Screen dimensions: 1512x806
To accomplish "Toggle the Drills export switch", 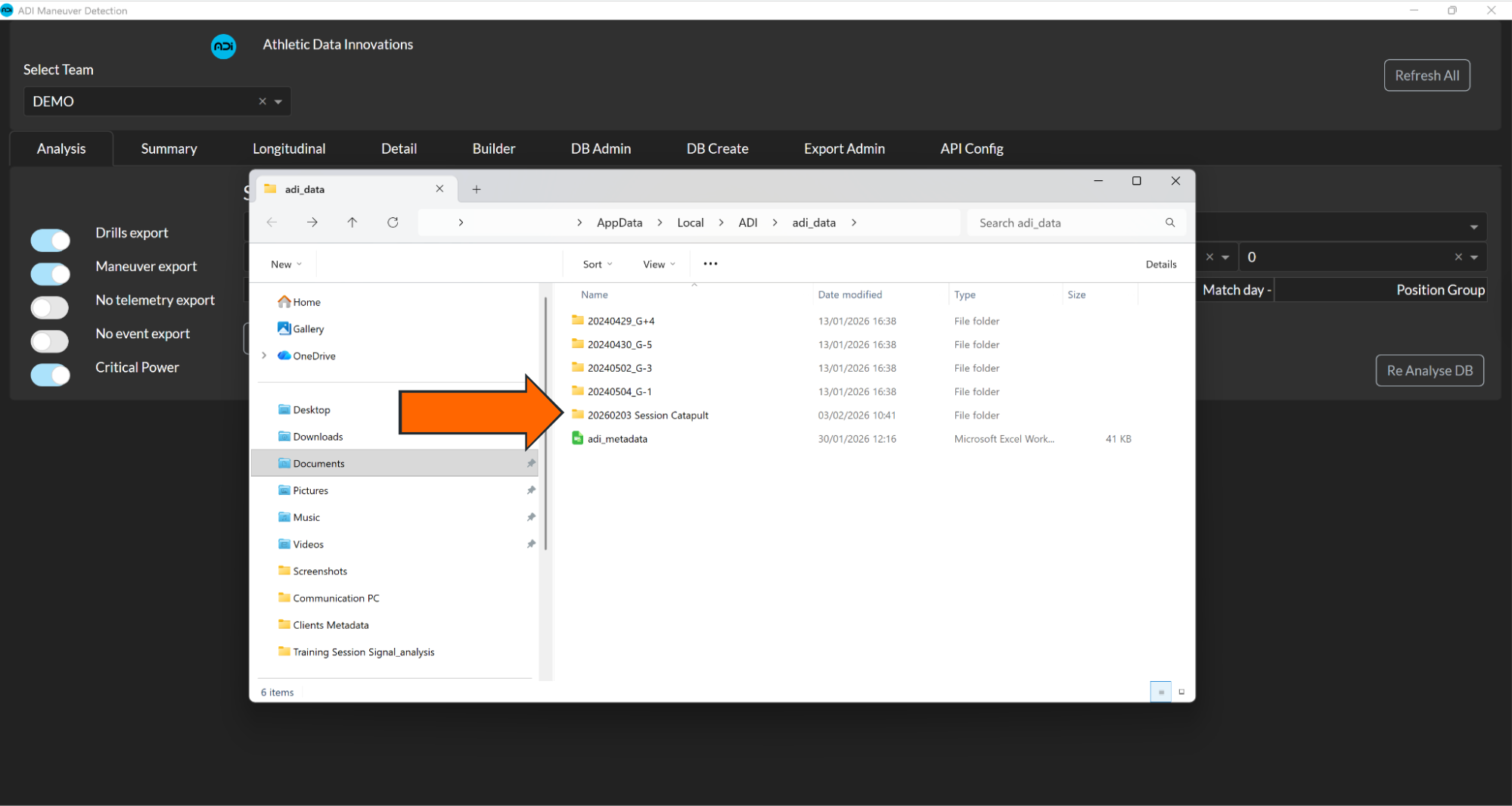I will click(50, 240).
